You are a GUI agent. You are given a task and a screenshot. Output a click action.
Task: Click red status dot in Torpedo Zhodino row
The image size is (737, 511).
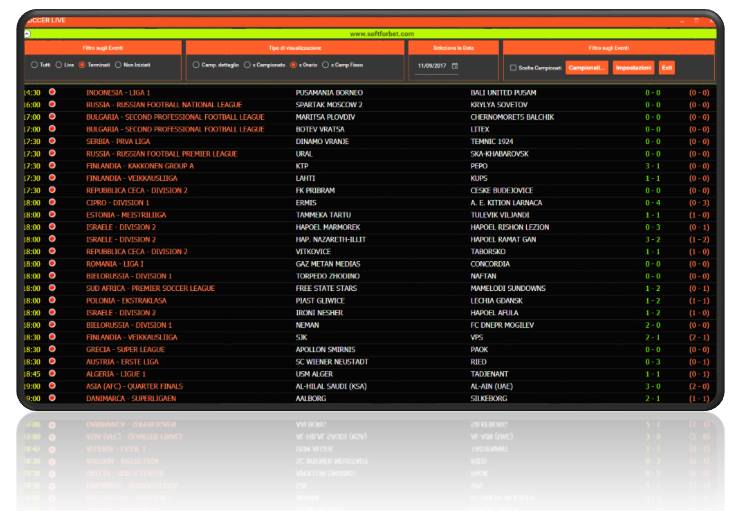coord(52,275)
